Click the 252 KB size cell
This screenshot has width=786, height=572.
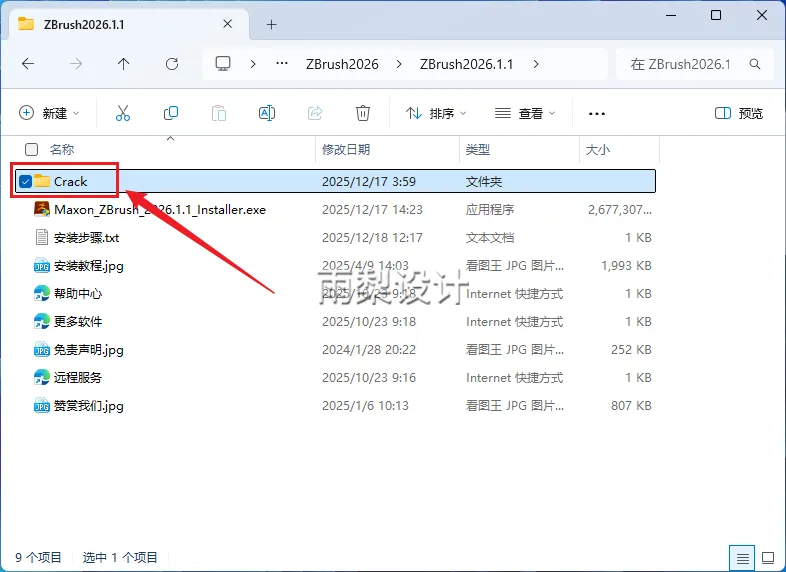coord(631,350)
